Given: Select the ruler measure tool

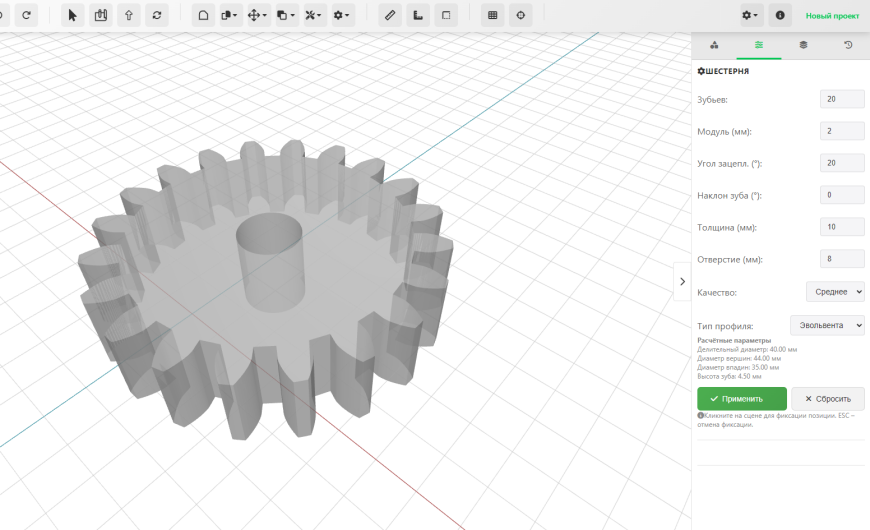Looking at the screenshot, I should [x=390, y=16].
